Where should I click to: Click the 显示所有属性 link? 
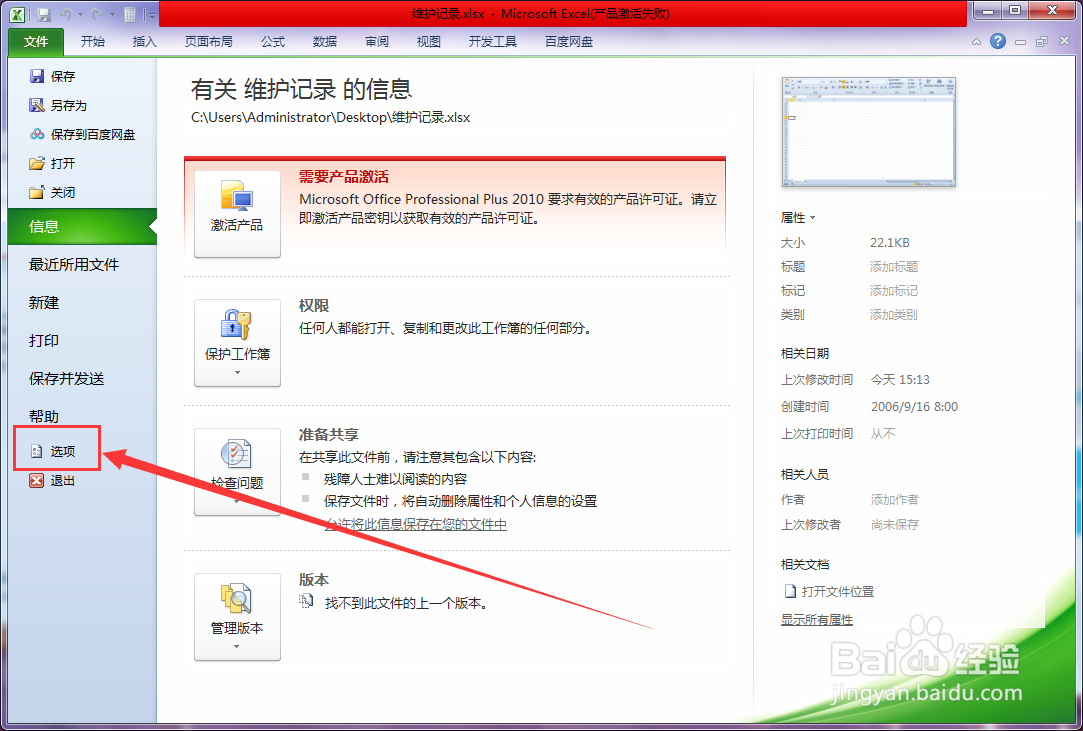click(x=816, y=620)
